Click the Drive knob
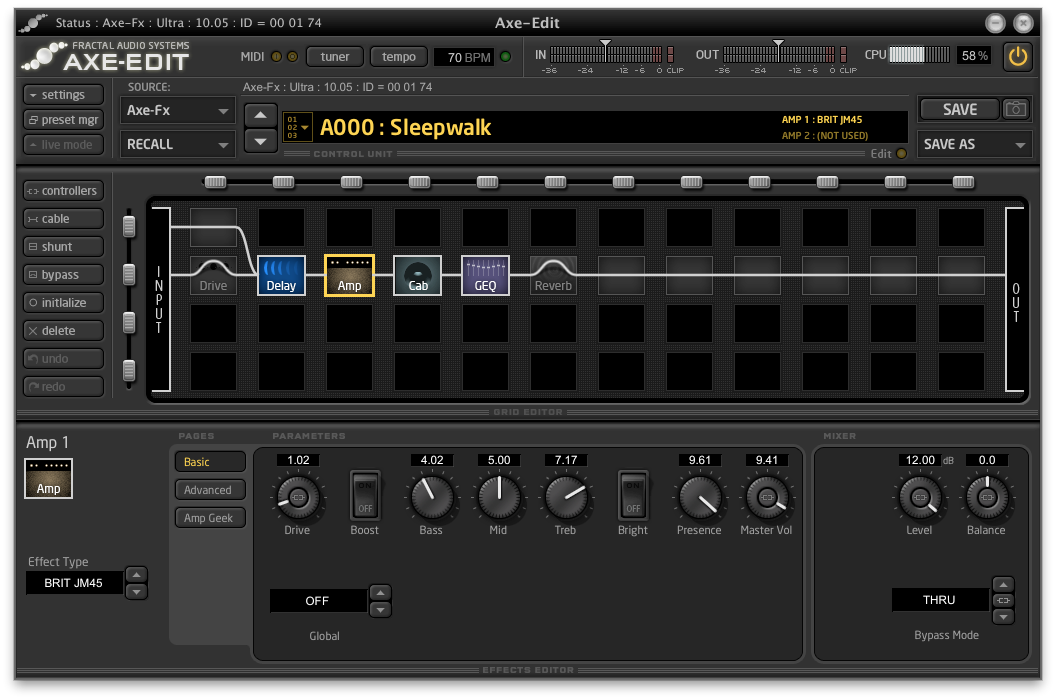 click(x=297, y=498)
